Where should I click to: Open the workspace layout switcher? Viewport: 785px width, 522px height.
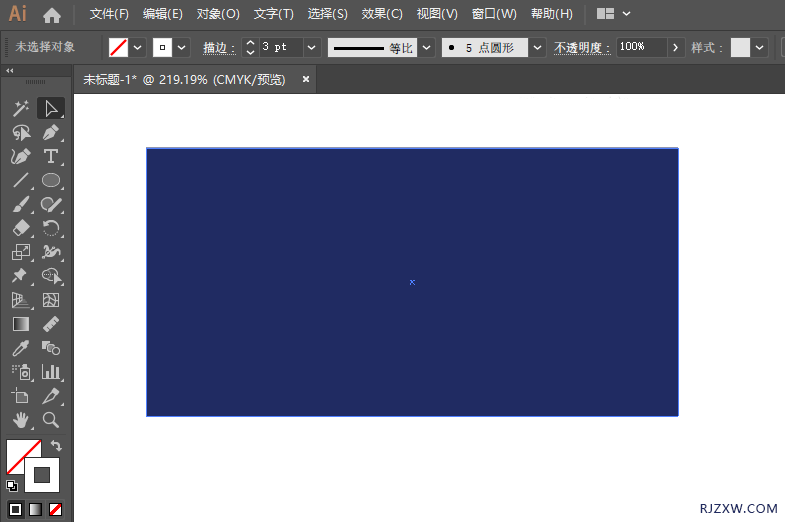pos(613,14)
